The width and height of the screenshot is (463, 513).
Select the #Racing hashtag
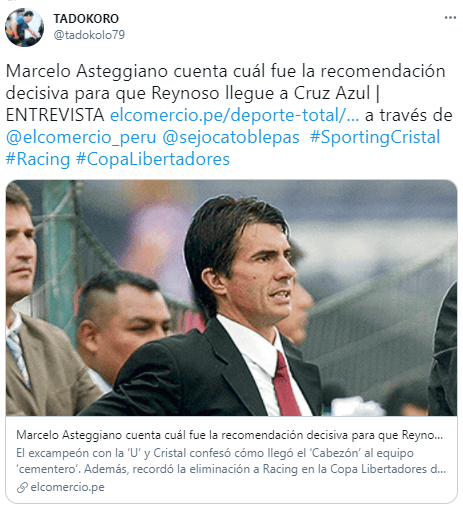coord(38,159)
